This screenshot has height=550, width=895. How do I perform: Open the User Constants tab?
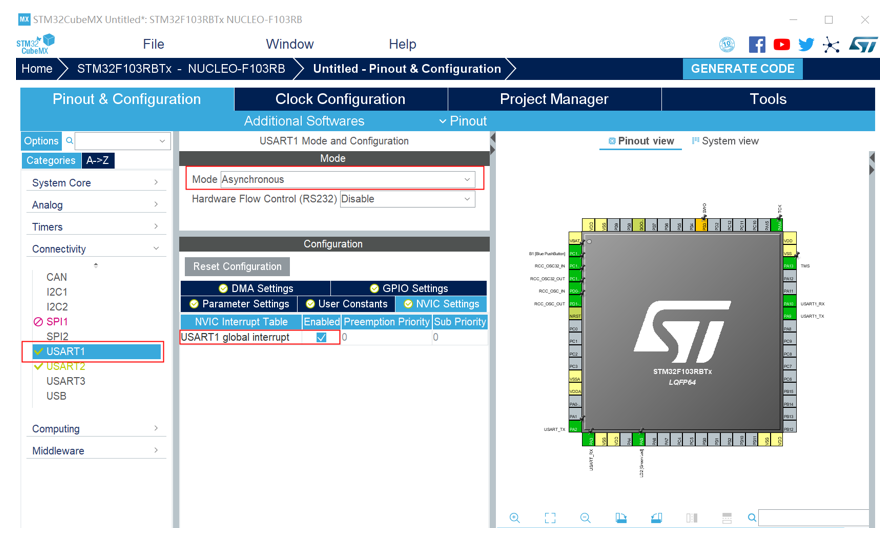pos(346,304)
